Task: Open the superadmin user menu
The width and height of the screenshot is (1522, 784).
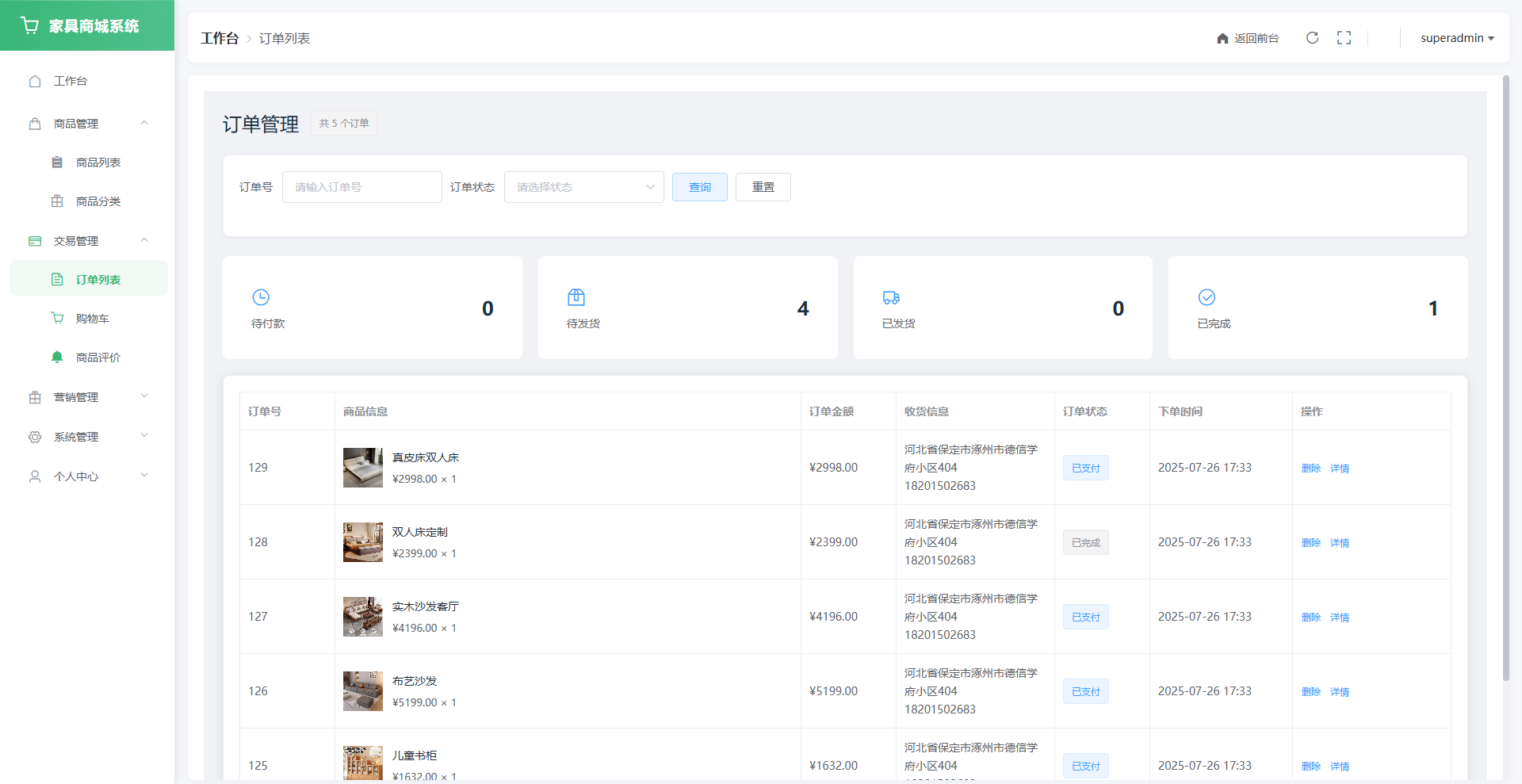Action: tap(1456, 38)
